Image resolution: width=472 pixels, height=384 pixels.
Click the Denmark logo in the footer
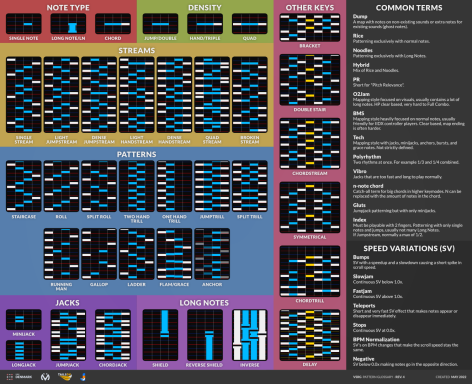coord(19,377)
